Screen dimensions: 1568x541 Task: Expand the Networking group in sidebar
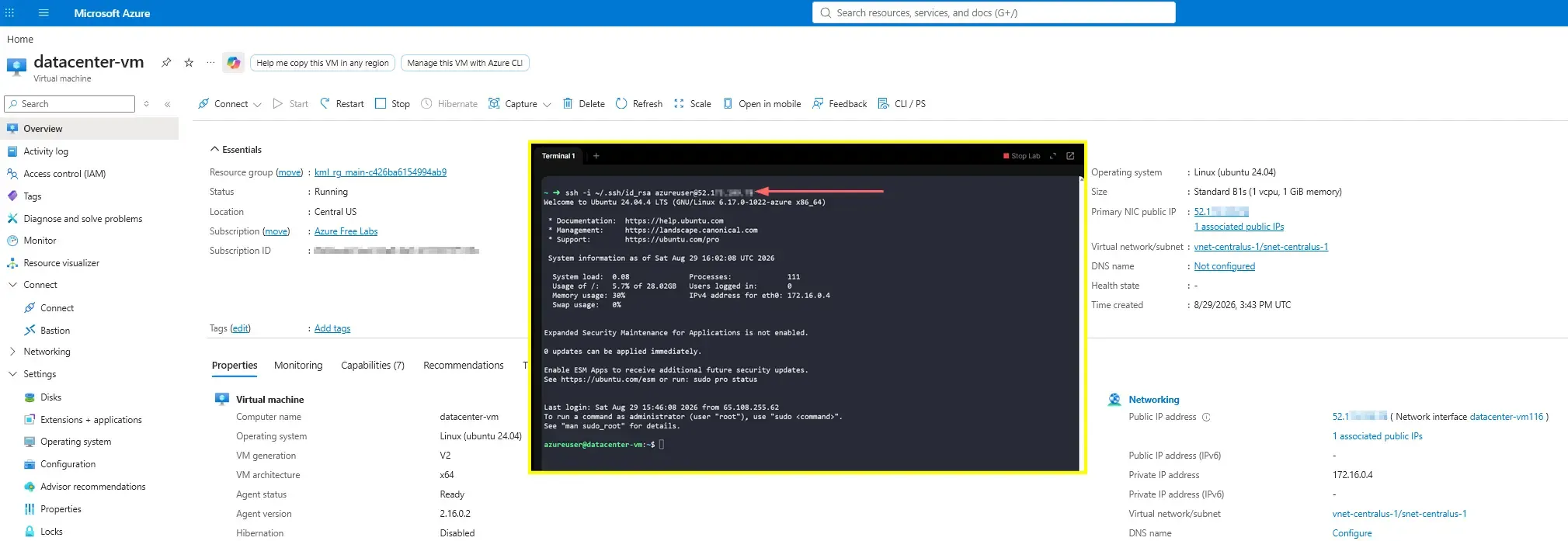[x=12, y=352]
